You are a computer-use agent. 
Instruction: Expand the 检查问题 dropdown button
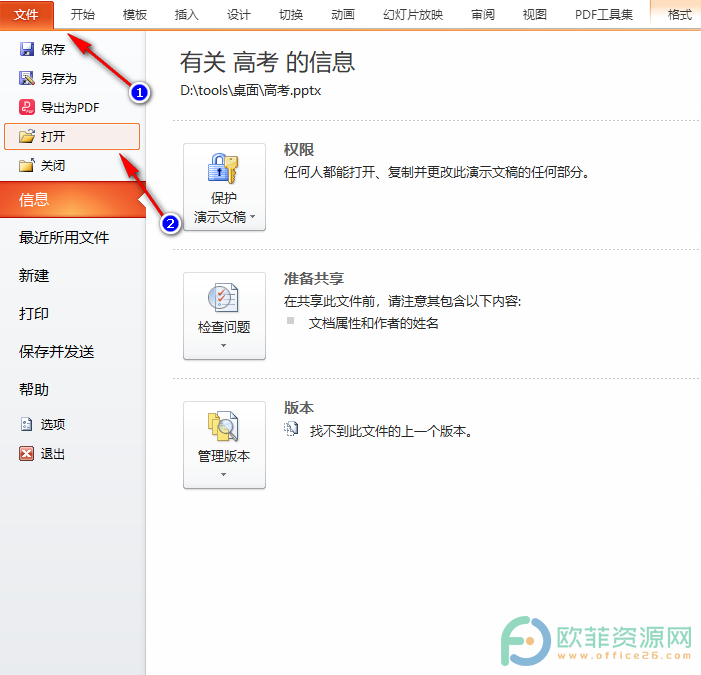224,316
